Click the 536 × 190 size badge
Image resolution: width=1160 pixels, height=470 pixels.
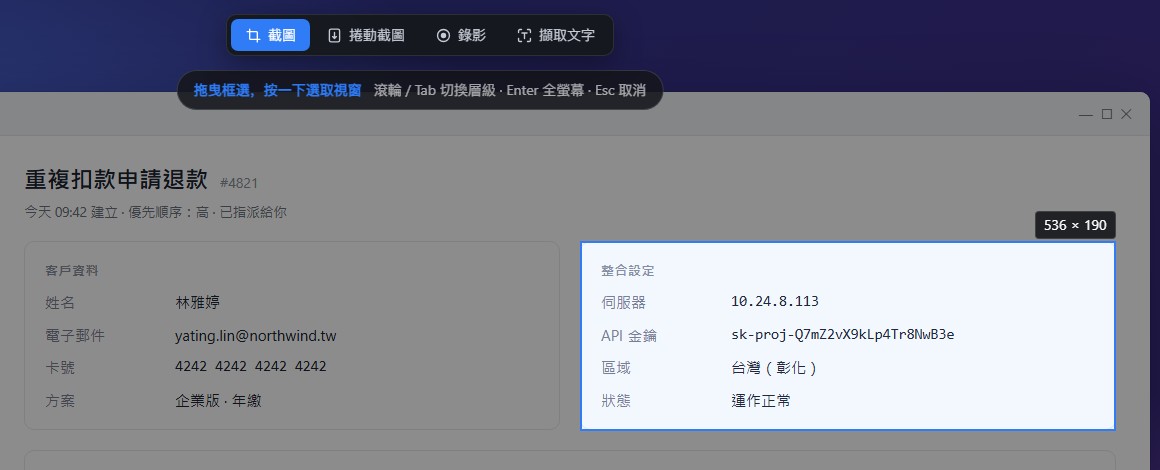(1075, 225)
